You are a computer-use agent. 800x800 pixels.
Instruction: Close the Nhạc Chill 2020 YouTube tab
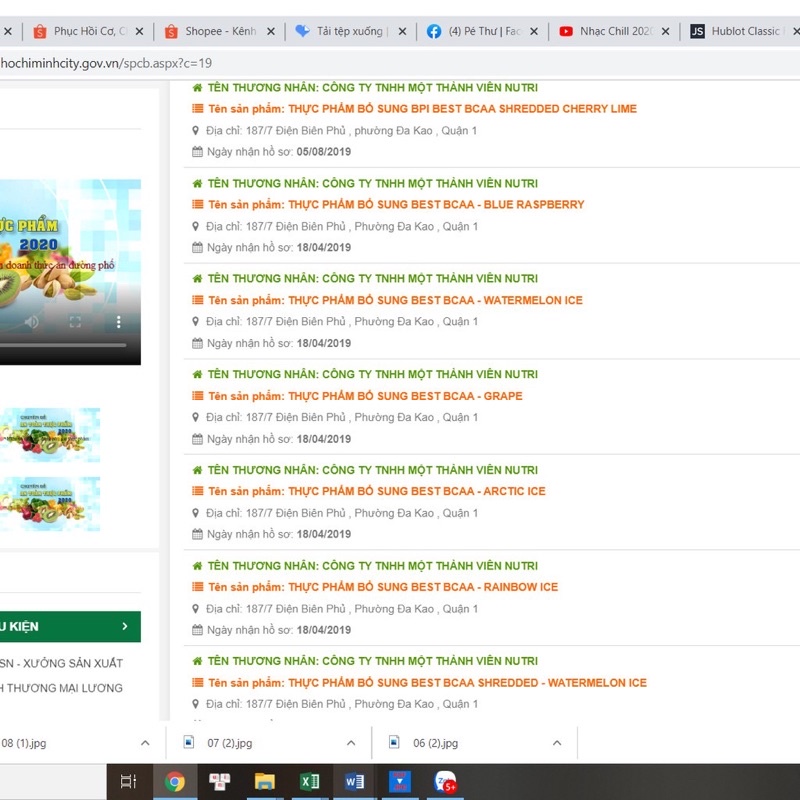point(665,32)
